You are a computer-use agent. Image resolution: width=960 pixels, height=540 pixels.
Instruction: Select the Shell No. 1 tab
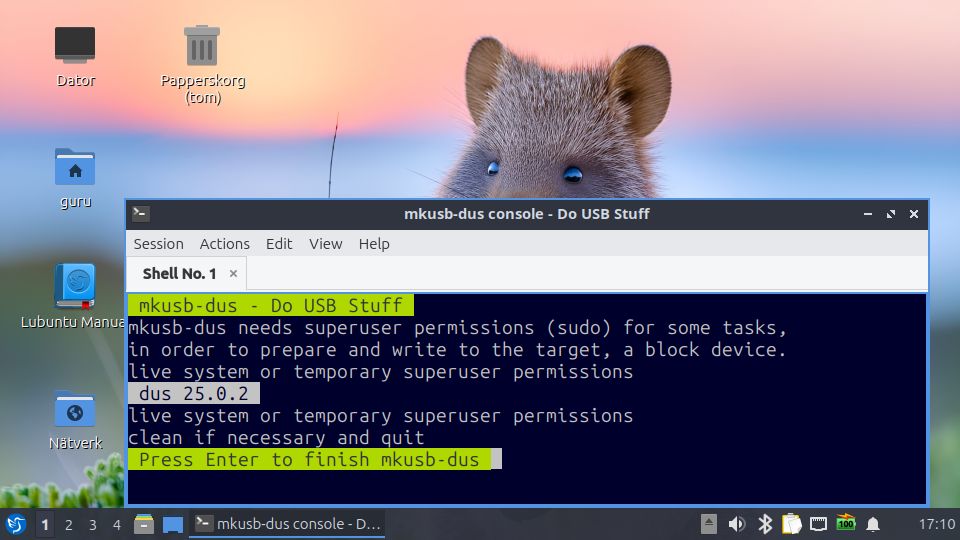pos(179,273)
